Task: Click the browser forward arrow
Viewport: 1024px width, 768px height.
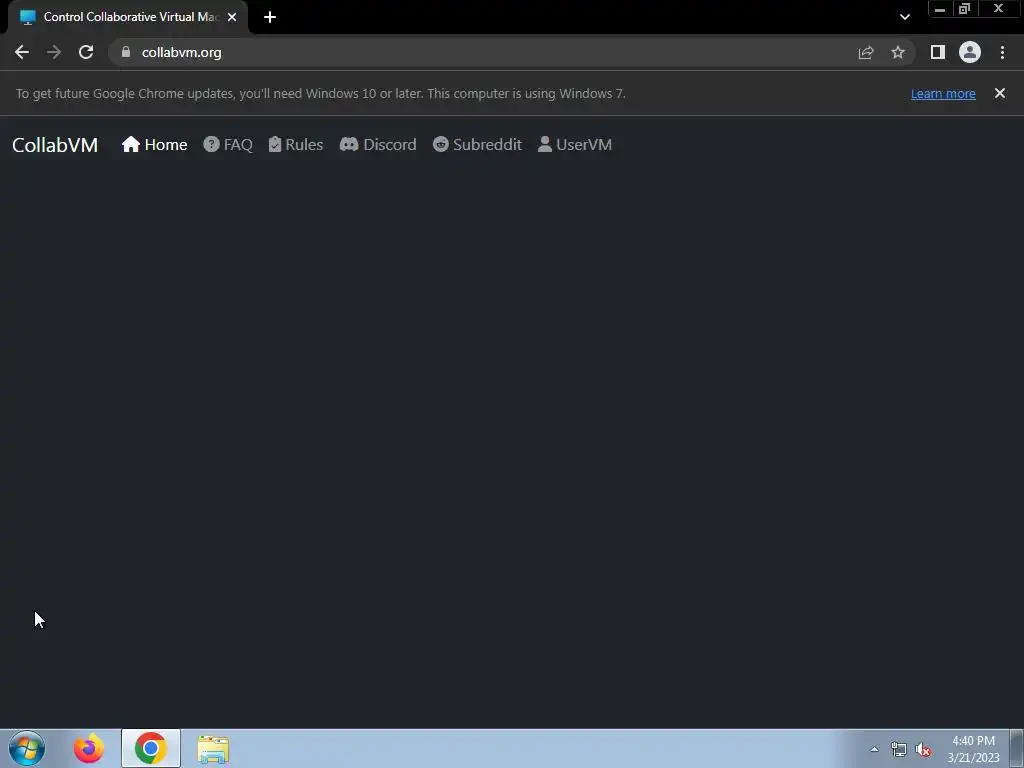Action: pyautogui.click(x=54, y=52)
